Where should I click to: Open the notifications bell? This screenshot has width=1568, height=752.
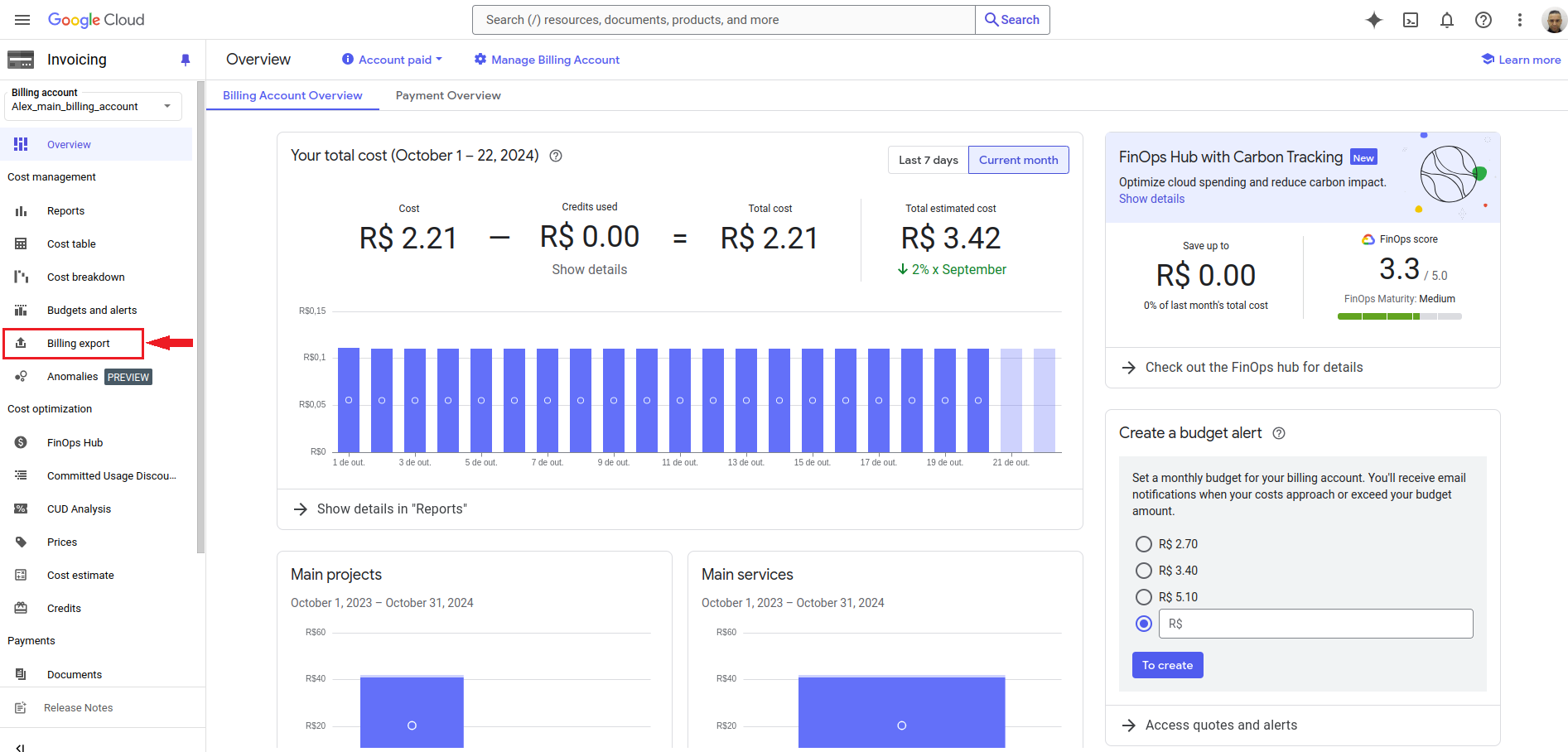1447,20
